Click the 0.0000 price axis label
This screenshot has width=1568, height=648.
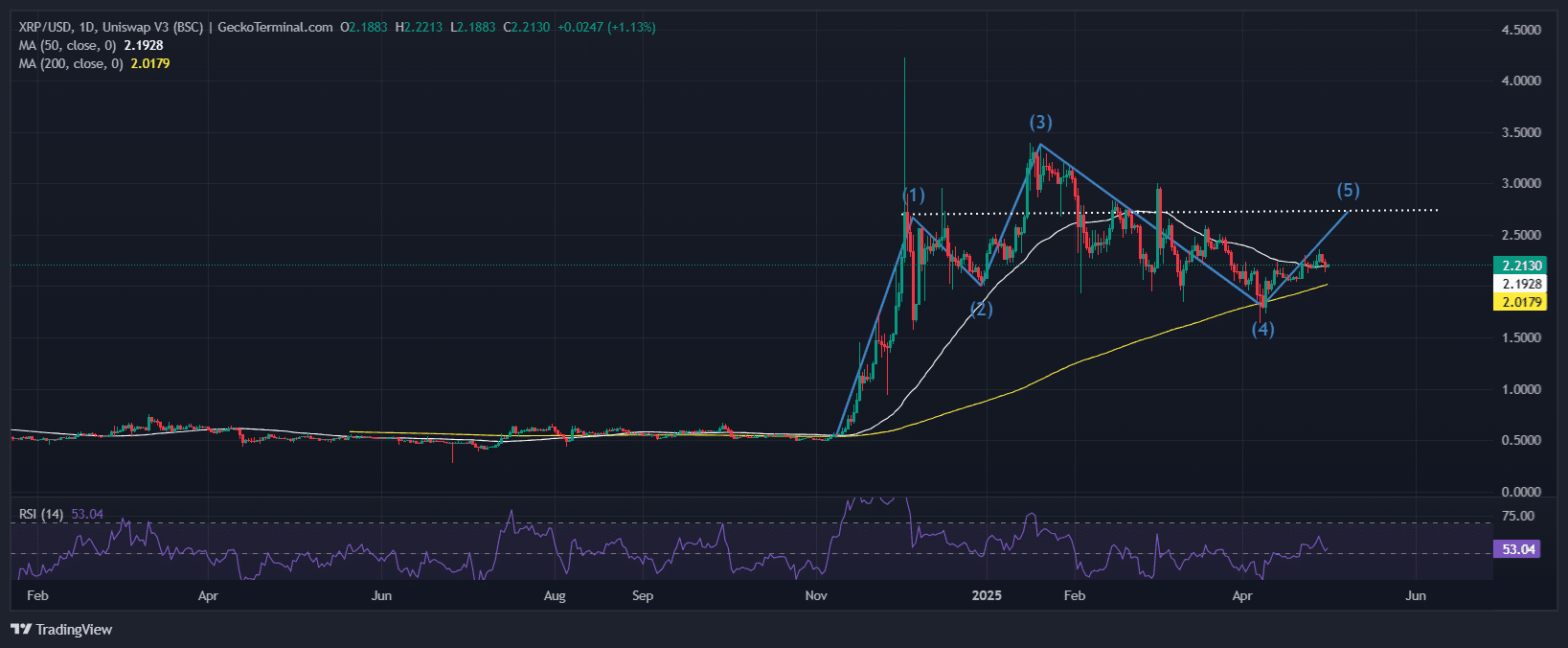[x=1521, y=492]
